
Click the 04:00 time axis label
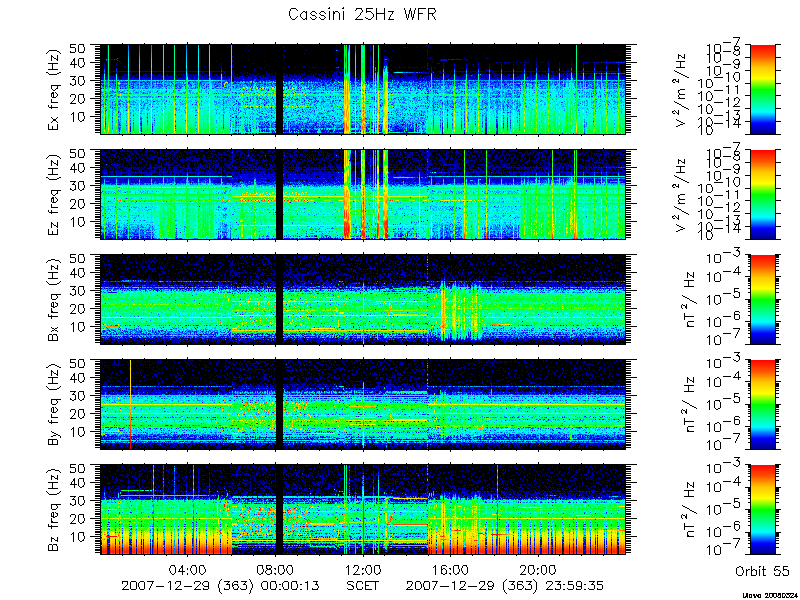(x=188, y=569)
